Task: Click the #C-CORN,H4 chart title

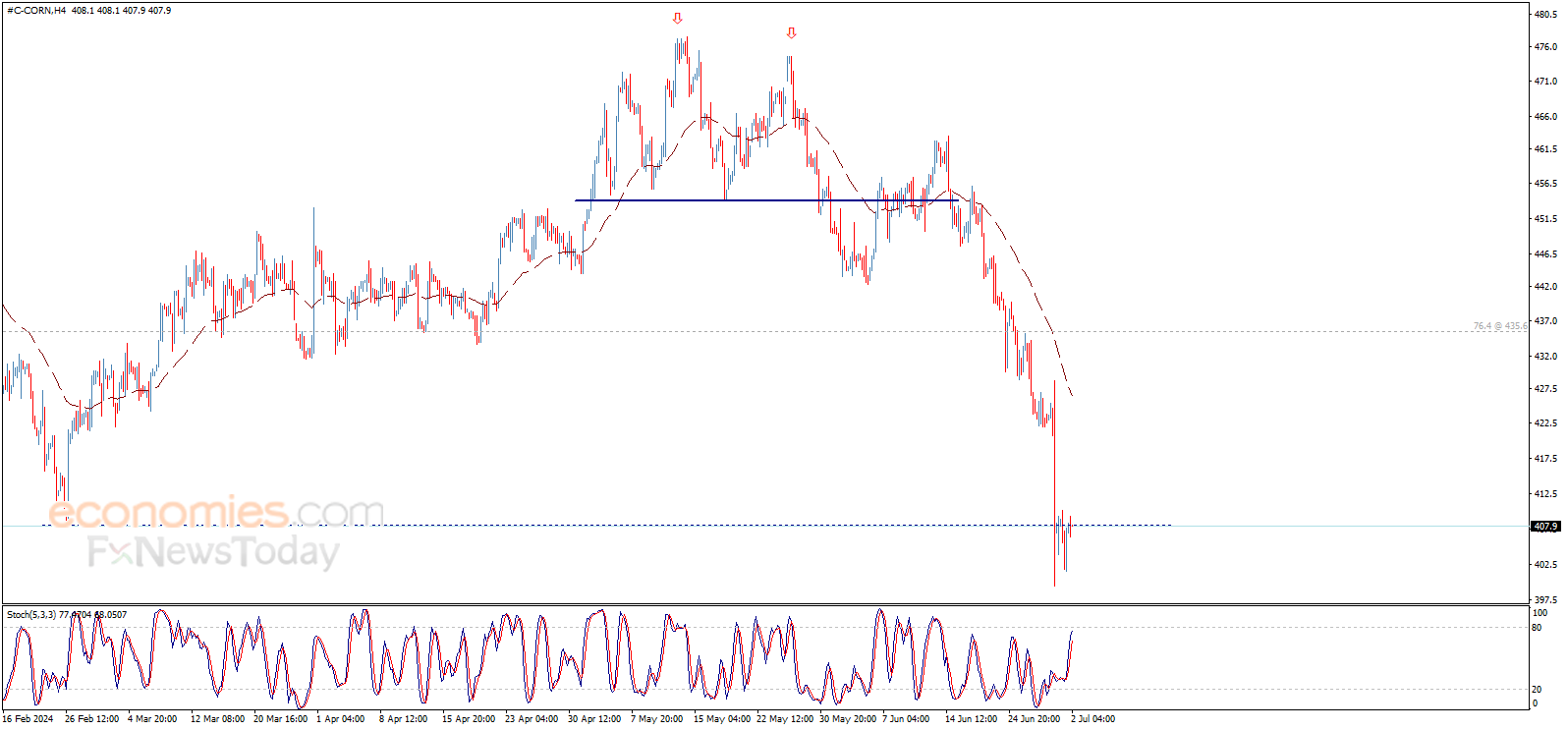Action: pyautogui.click(x=36, y=11)
